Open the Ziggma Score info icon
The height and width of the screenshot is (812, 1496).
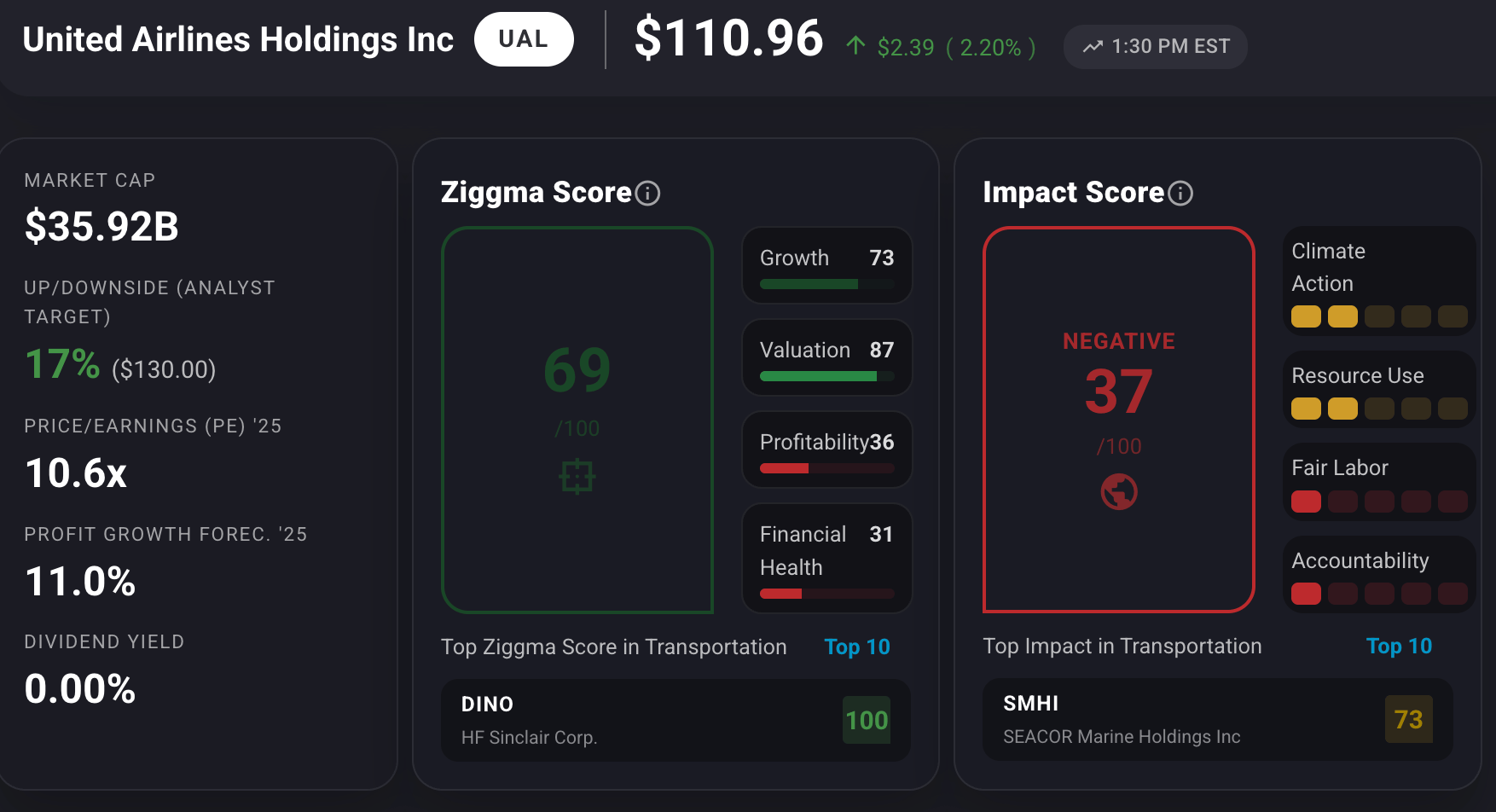648,194
